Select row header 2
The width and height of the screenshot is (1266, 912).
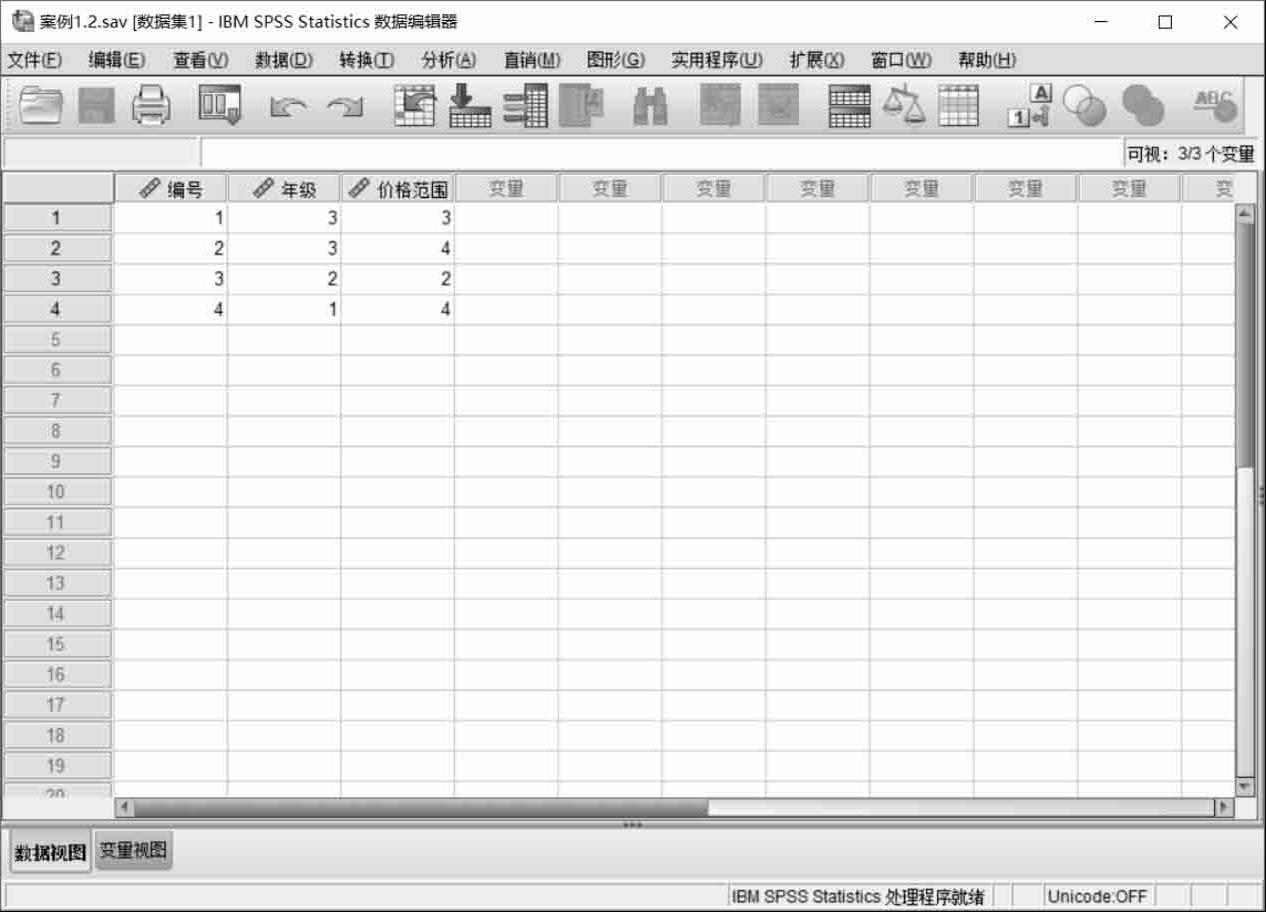click(x=56, y=249)
